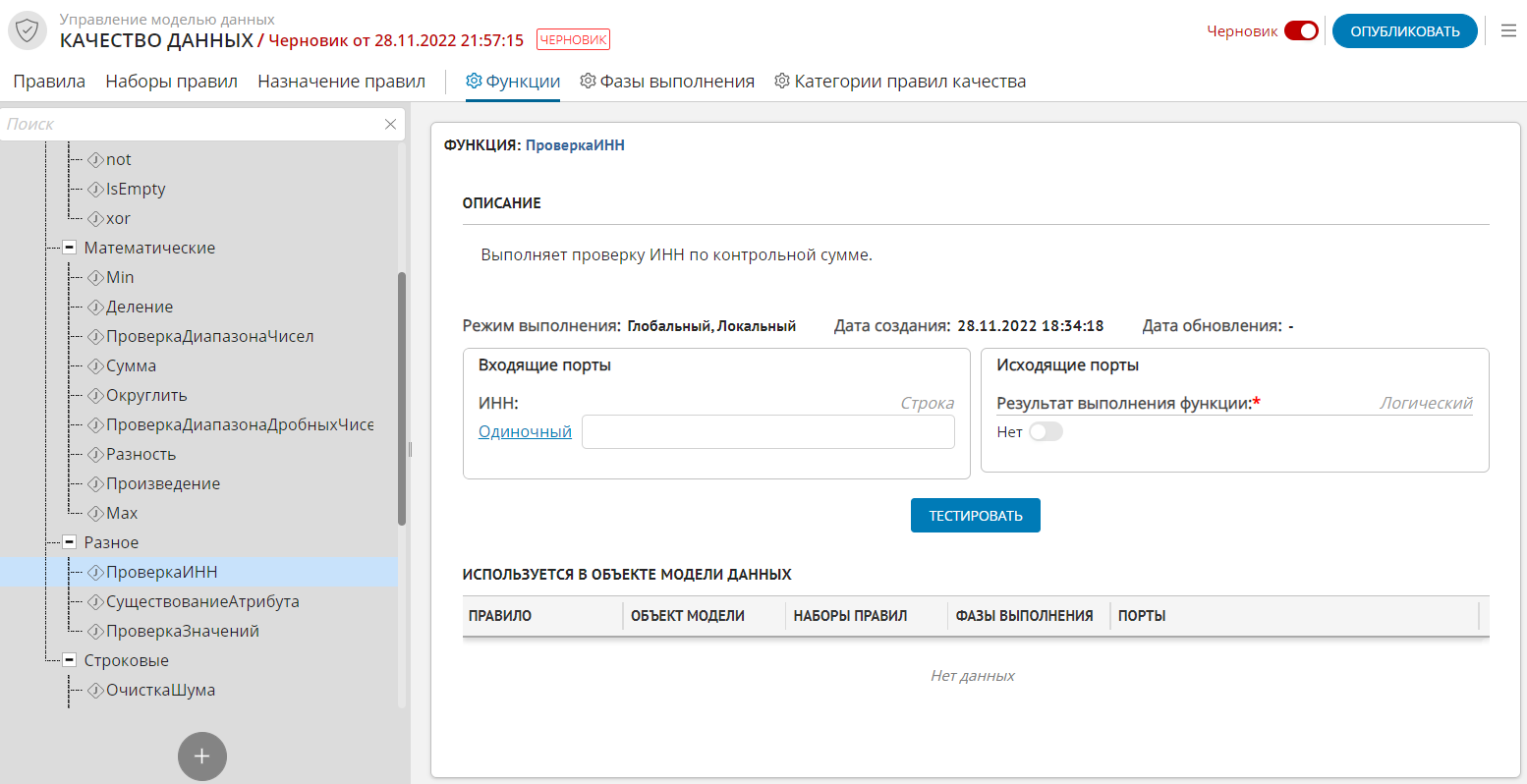Click function icon beside 'ПроверкаДиапазонаЧисел'
The width and height of the screenshot is (1527, 784).
click(x=95, y=336)
